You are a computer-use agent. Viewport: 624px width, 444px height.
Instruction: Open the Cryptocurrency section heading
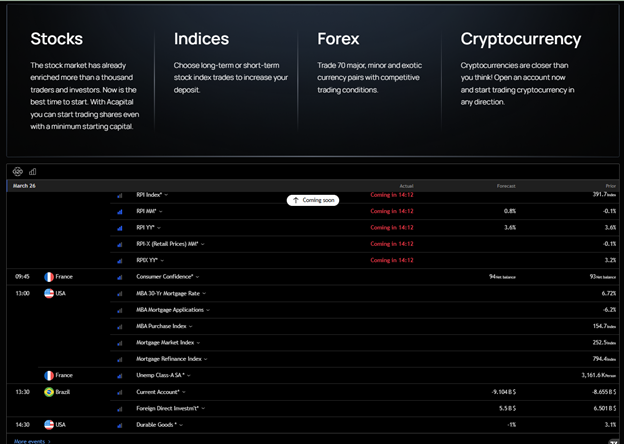tap(520, 39)
